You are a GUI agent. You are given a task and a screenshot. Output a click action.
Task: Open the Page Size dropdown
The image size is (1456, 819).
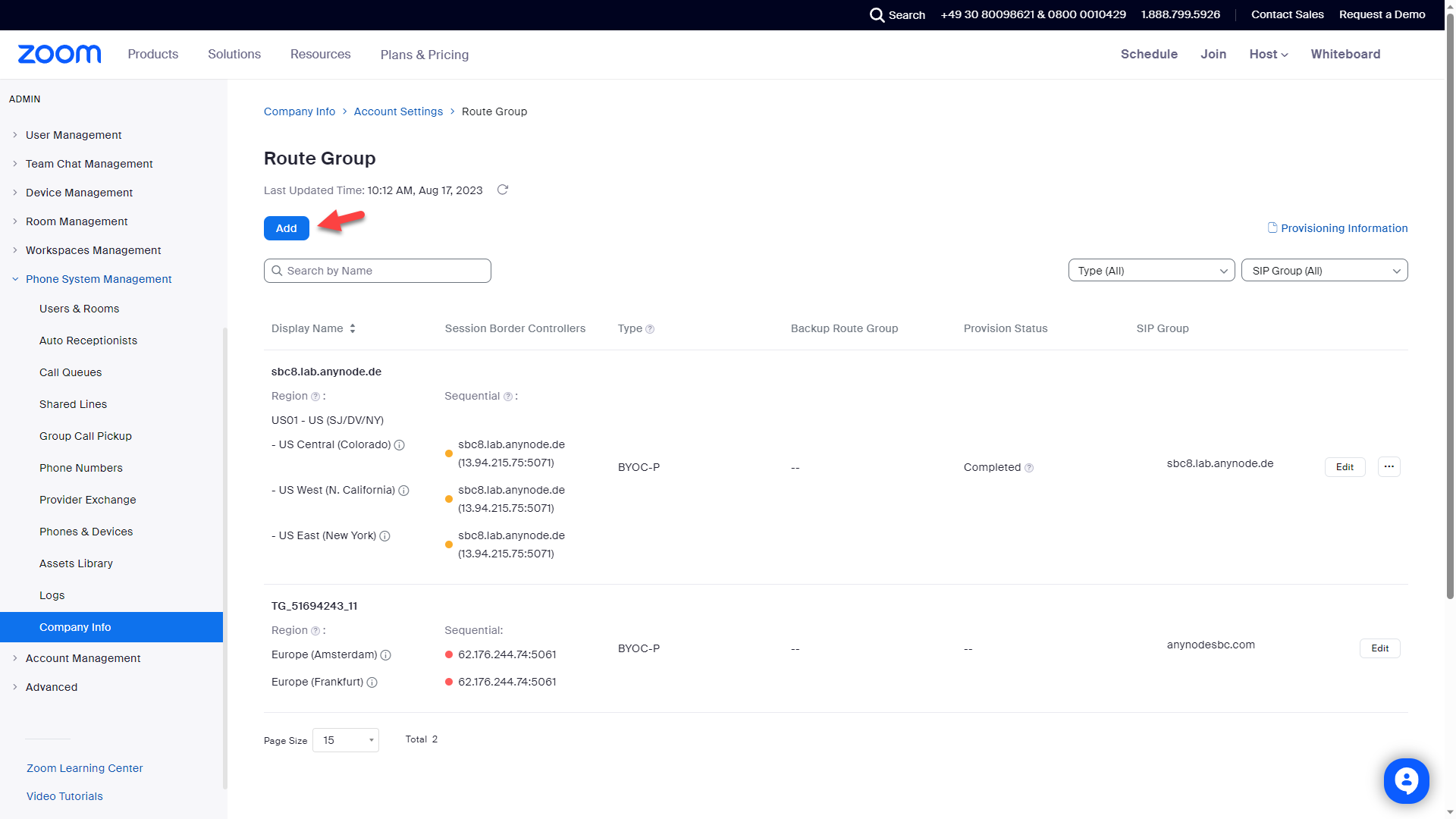346,740
